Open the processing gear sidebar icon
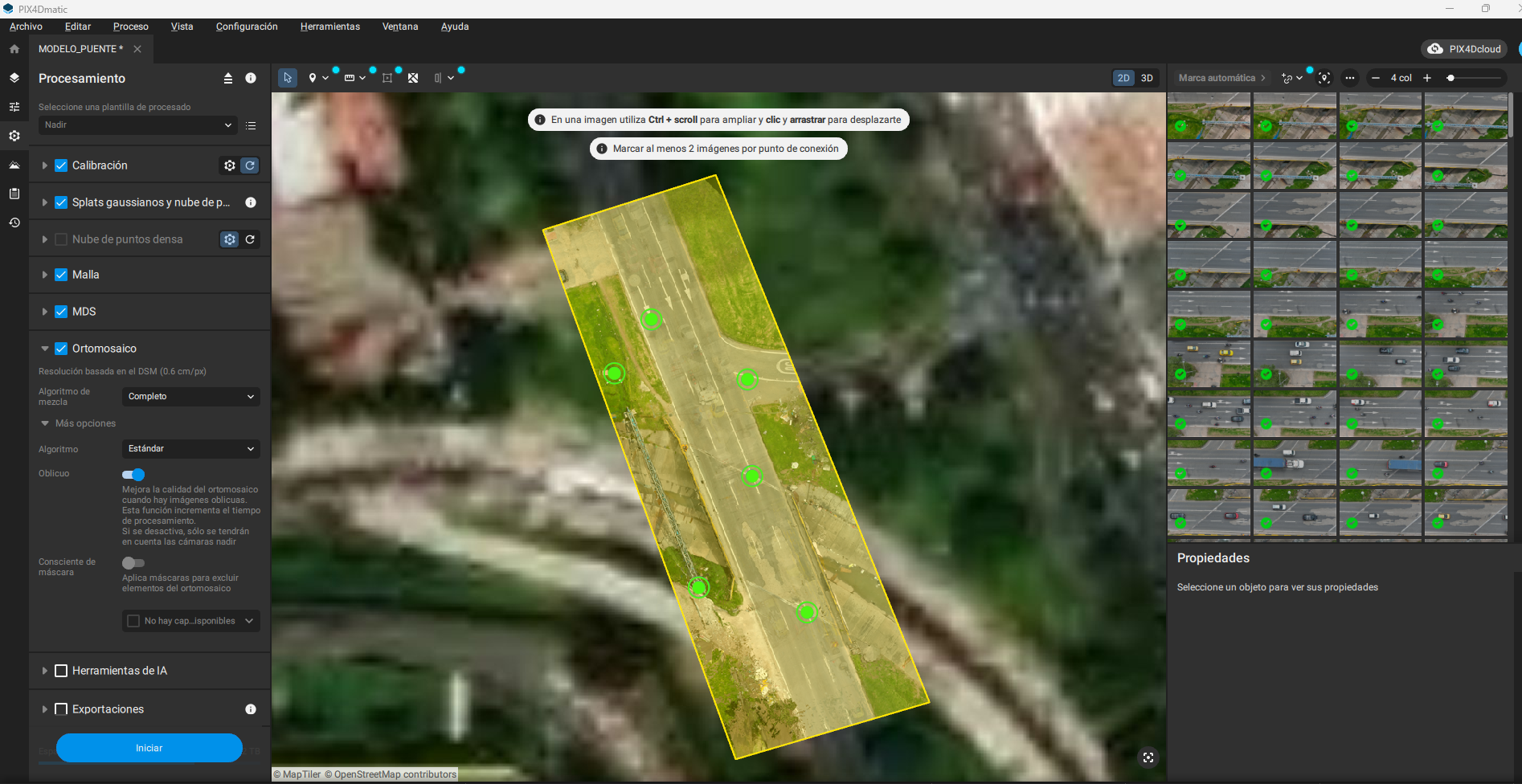The image size is (1522, 784). (x=14, y=136)
